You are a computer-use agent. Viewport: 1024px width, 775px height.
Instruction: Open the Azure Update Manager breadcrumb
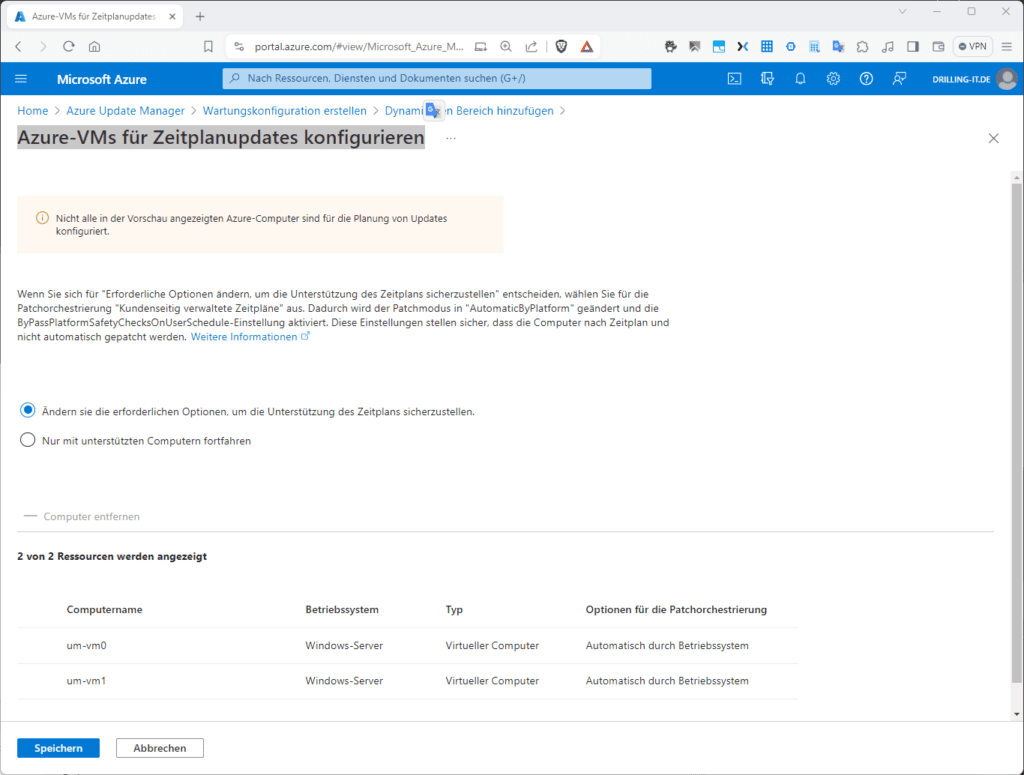pos(125,111)
